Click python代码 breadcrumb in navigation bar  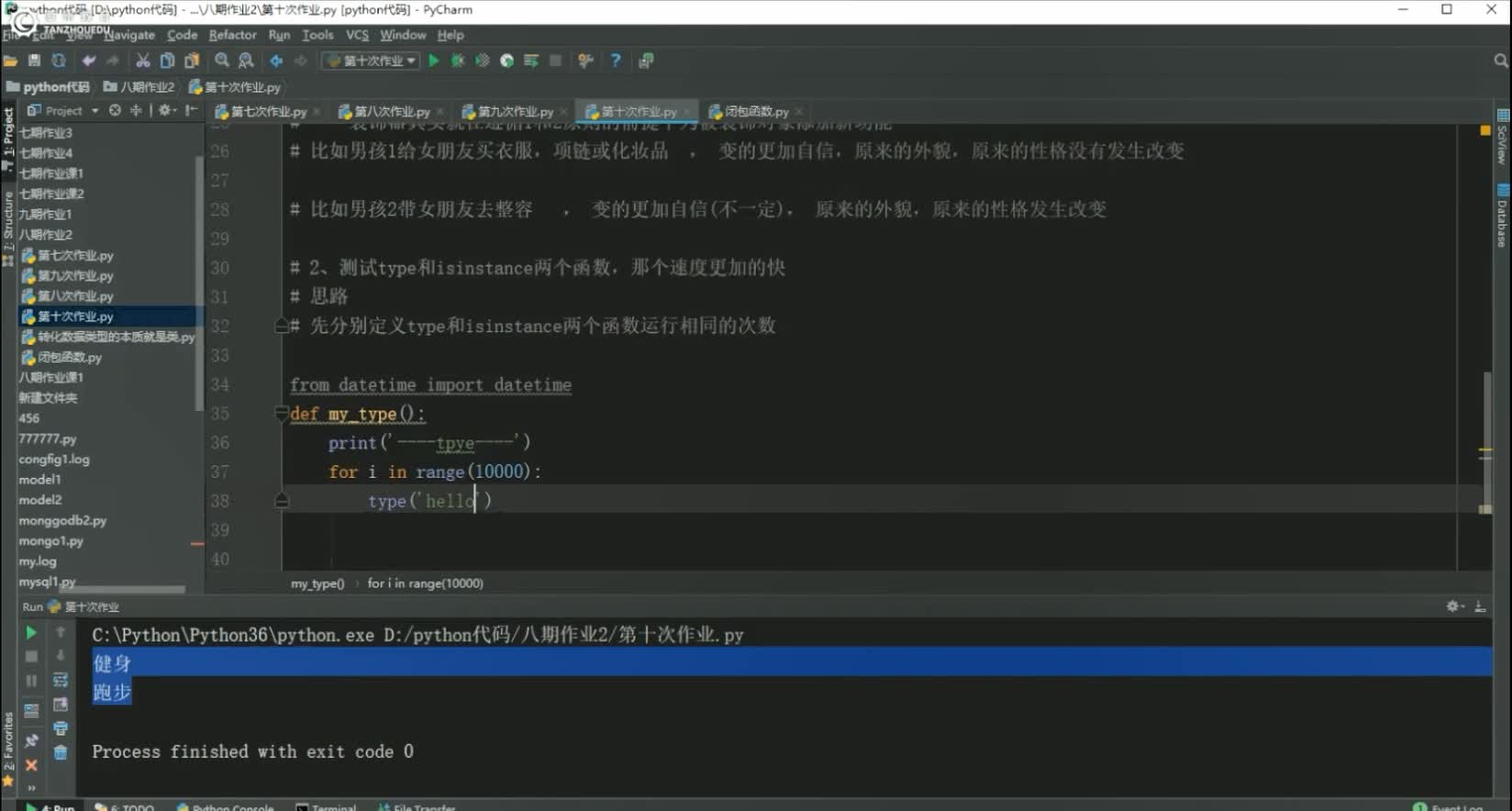click(x=48, y=87)
